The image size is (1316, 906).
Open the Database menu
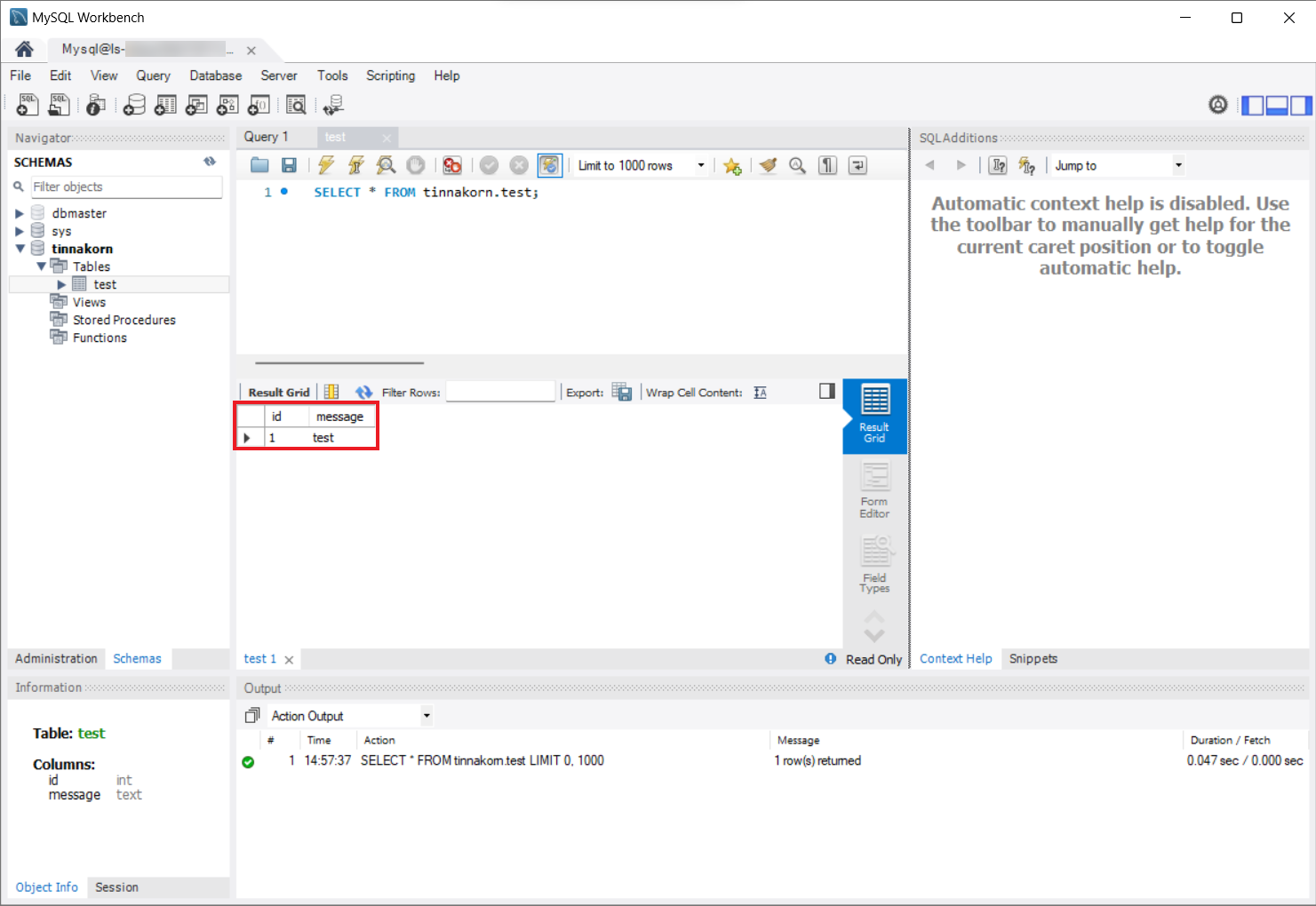coord(216,75)
